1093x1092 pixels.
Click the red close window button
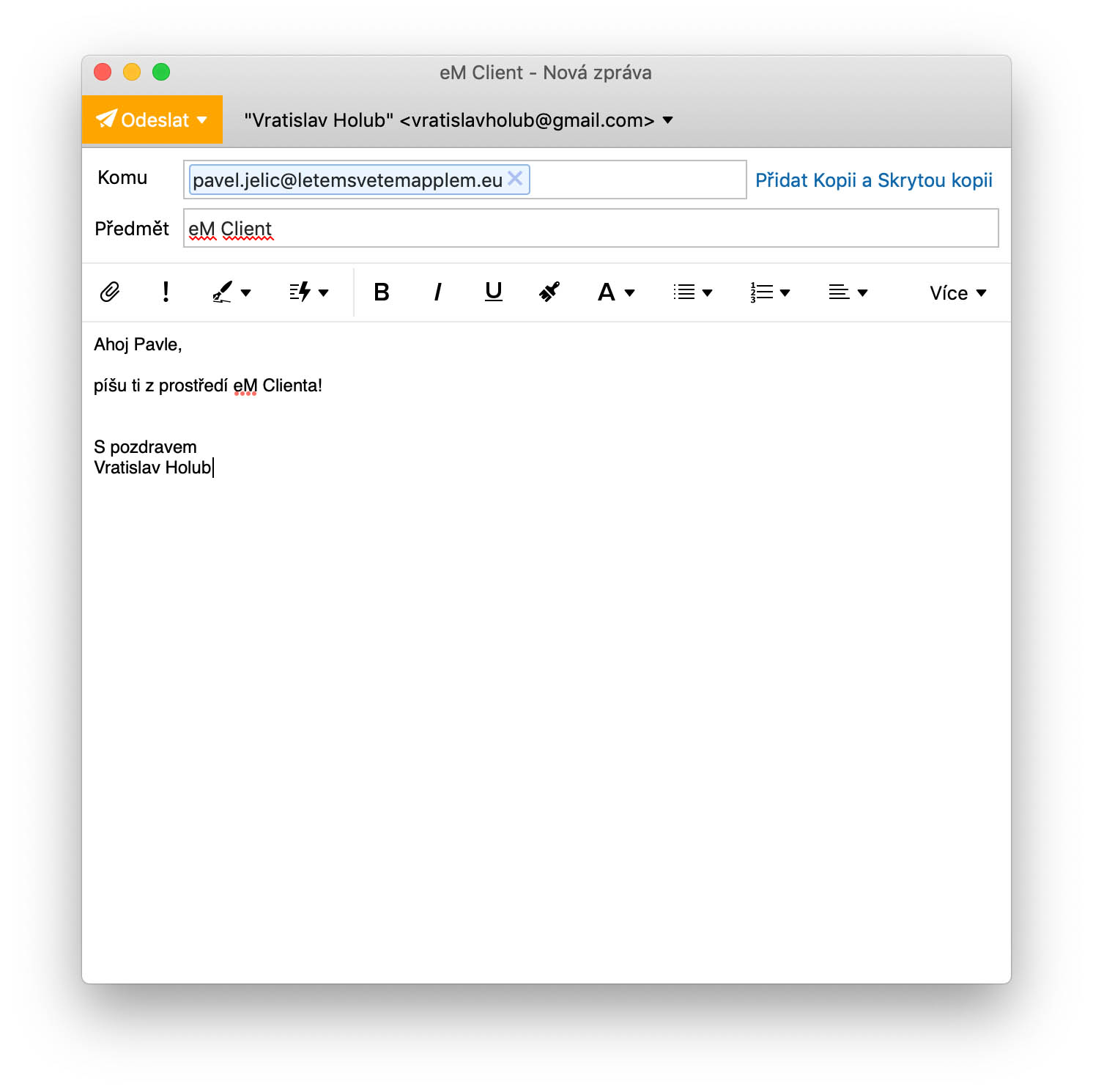pyautogui.click(x=103, y=72)
